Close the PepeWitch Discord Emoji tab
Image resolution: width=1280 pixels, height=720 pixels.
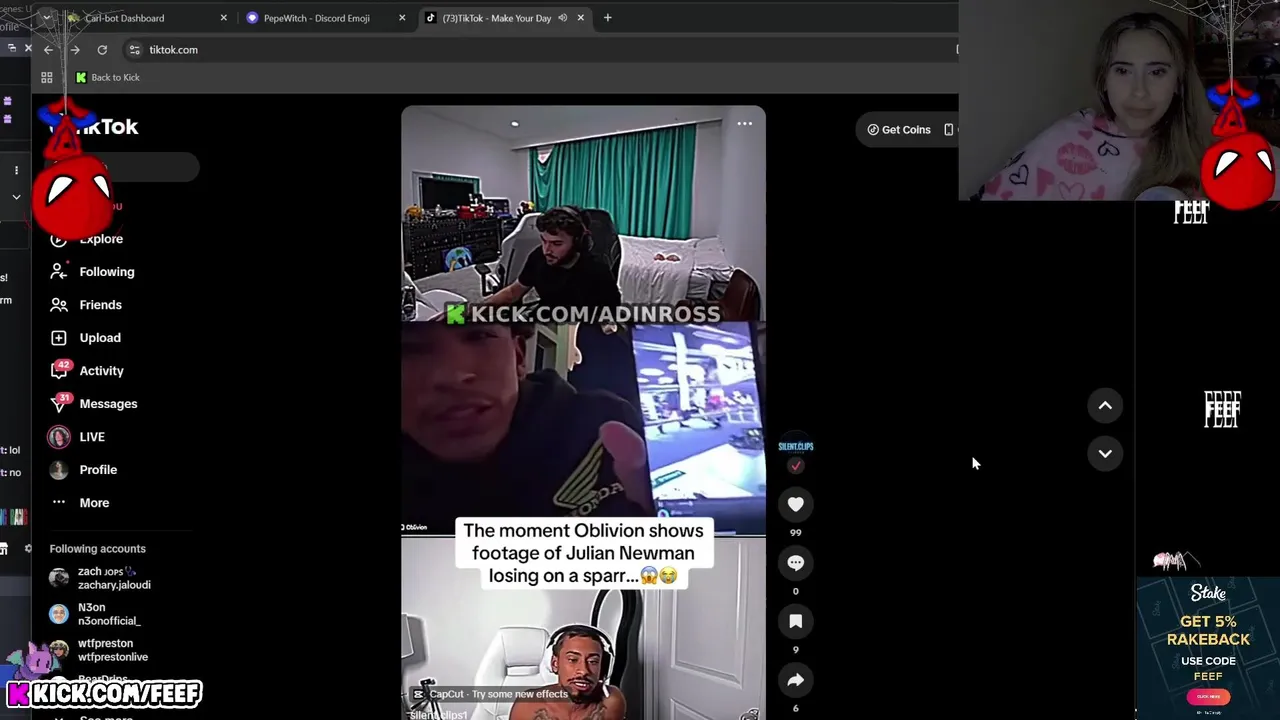(x=402, y=18)
